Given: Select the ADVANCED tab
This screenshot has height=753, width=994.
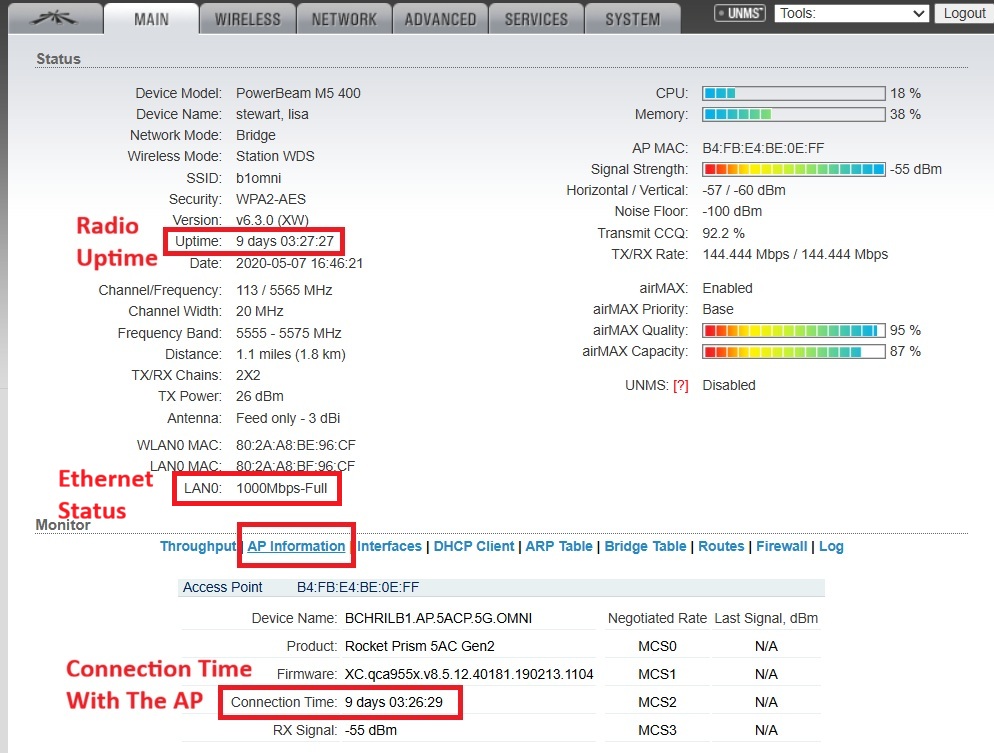Looking at the screenshot, I should pyautogui.click(x=440, y=19).
